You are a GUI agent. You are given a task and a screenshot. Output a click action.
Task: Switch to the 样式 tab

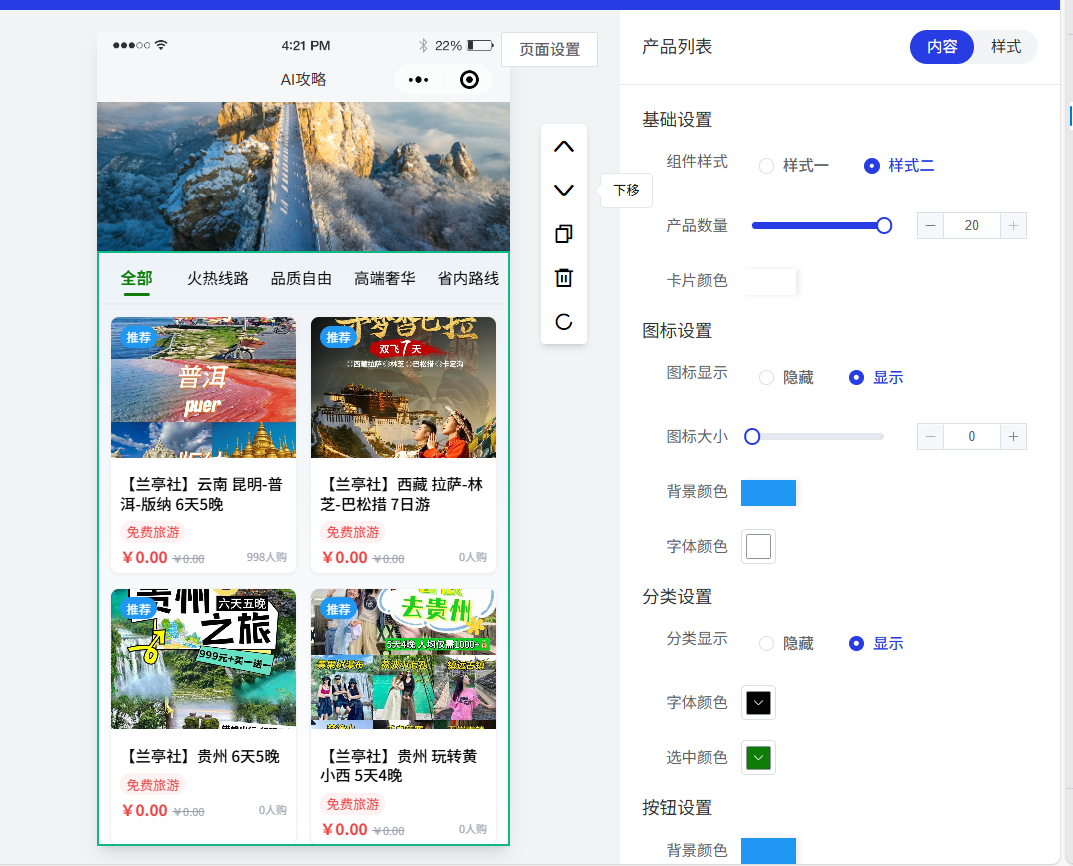[1005, 47]
